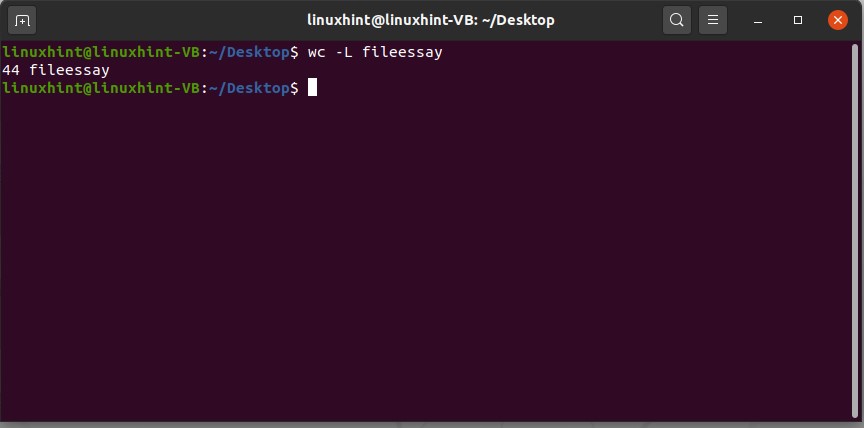Image resolution: width=864 pixels, height=428 pixels.
Task: Close the terminal with the orange button
Action: 838,20
